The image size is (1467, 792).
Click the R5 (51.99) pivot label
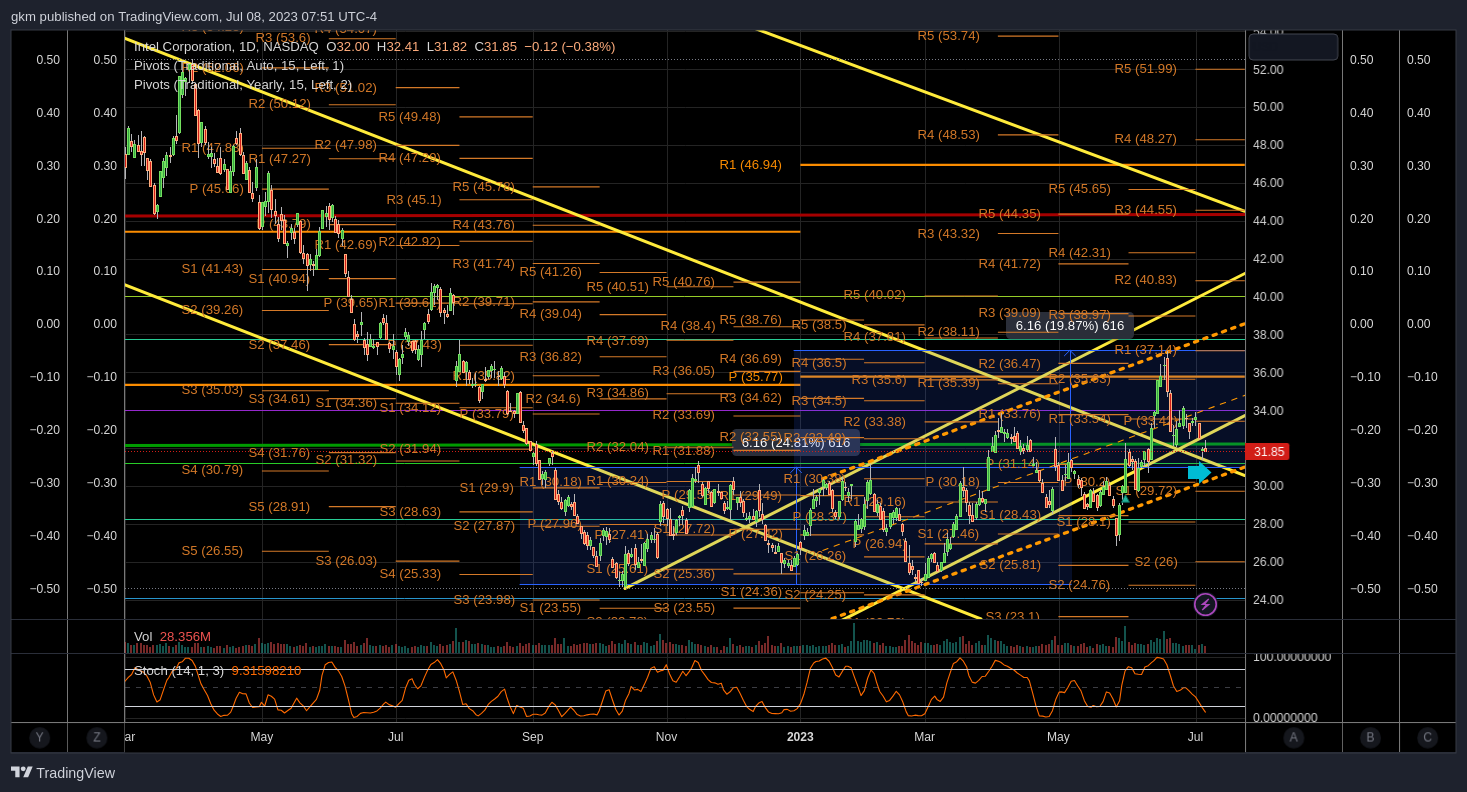pyautogui.click(x=1146, y=69)
